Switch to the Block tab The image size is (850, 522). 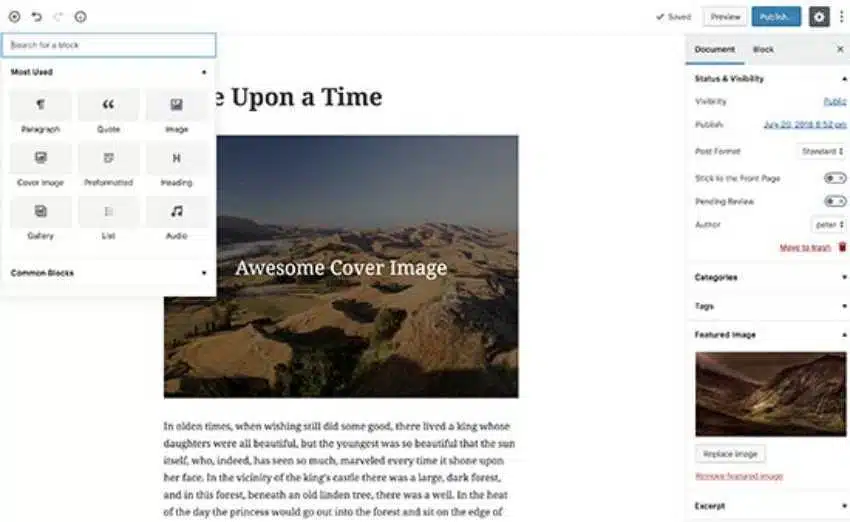click(x=763, y=50)
